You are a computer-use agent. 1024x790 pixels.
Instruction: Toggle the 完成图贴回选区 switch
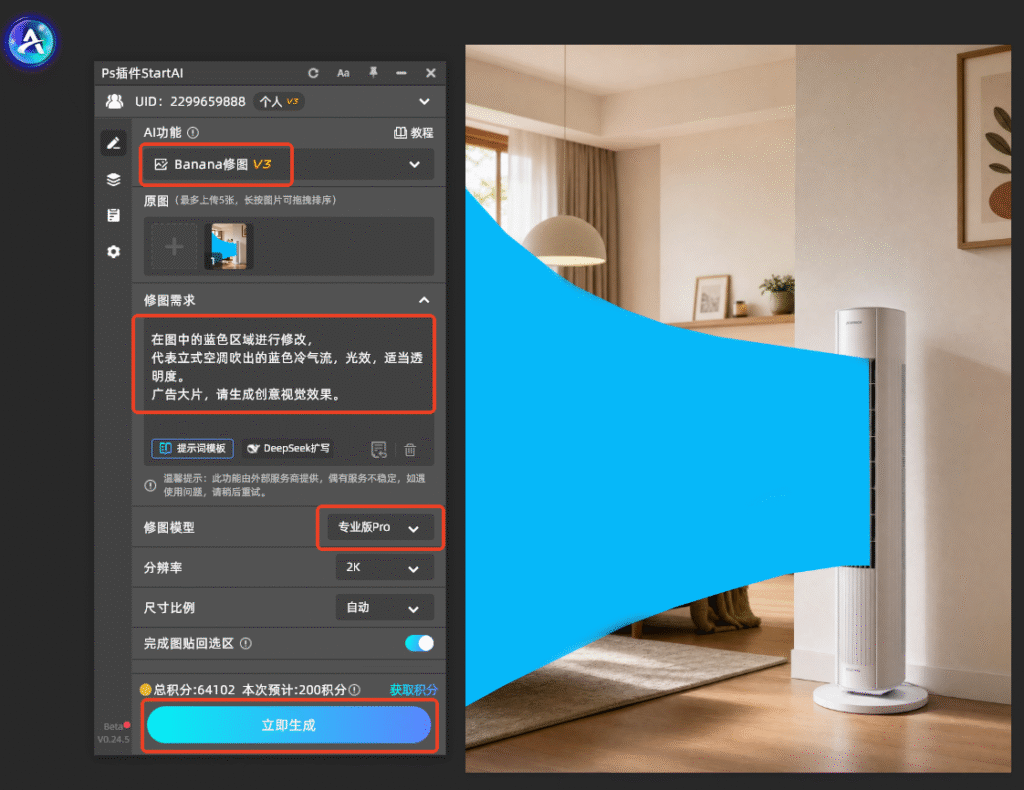[x=419, y=644]
